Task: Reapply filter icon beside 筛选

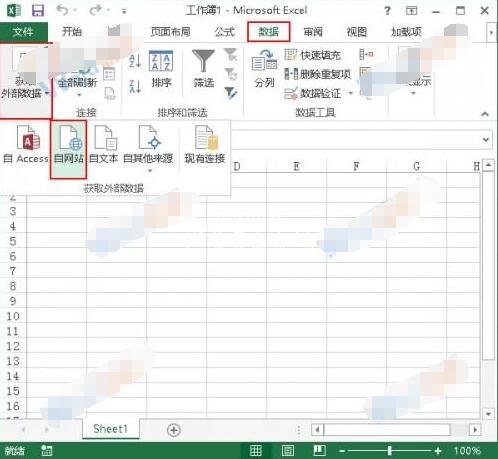Action: (x=231, y=74)
